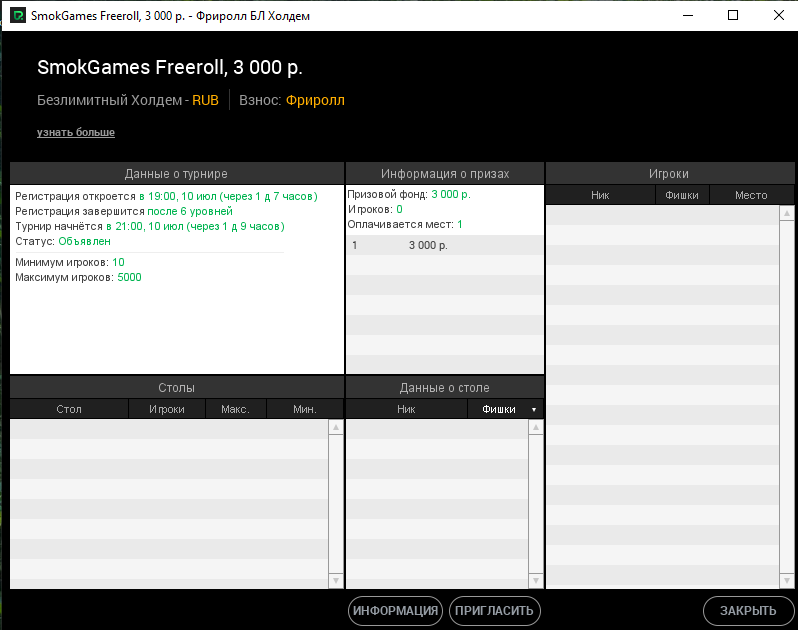Click the 'Призовой фонд: 3 000 р.' text
798x630 pixels.
point(409,194)
